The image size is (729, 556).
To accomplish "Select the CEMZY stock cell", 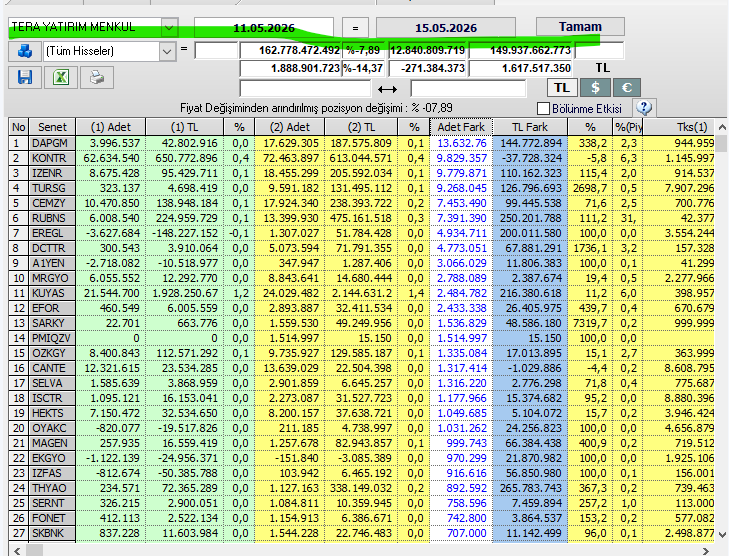I will pos(52,203).
